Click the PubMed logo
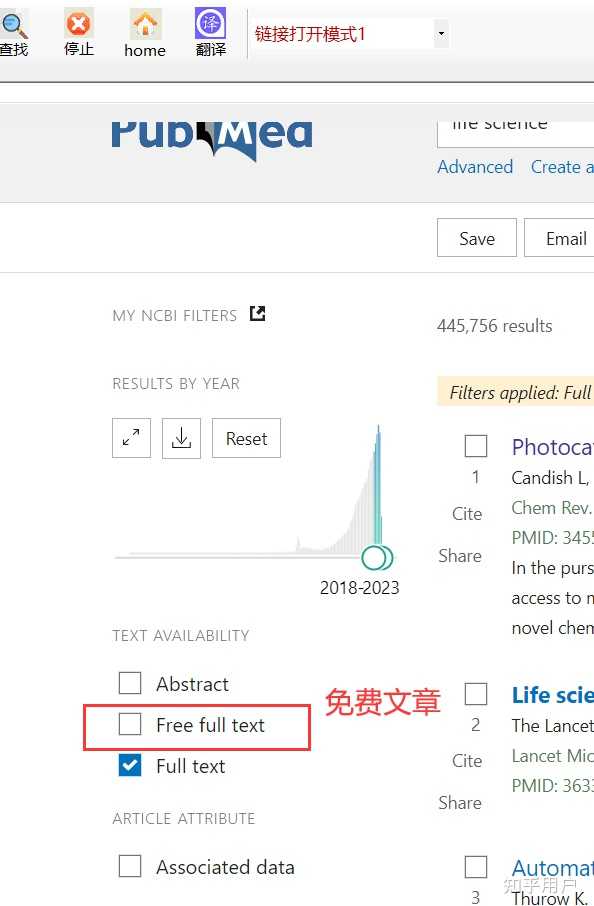The width and height of the screenshot is (594, 906). click(211, 133)
